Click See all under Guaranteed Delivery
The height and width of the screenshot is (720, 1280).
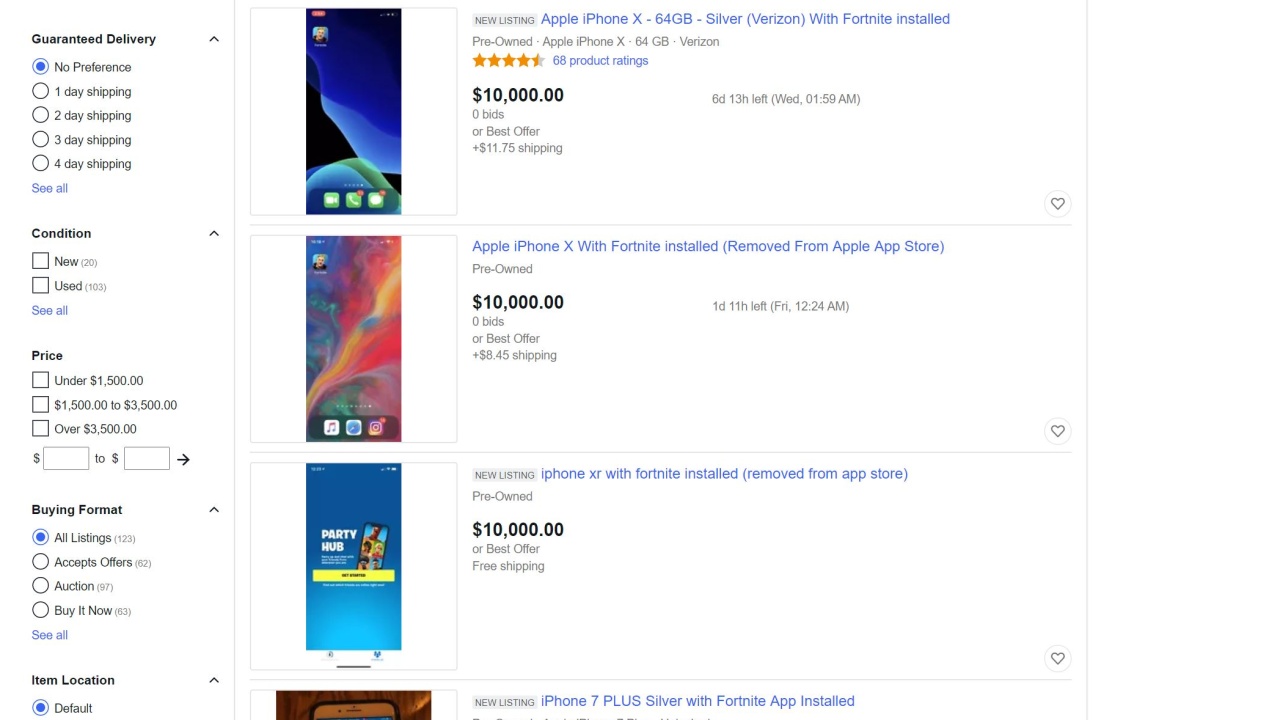50,188
